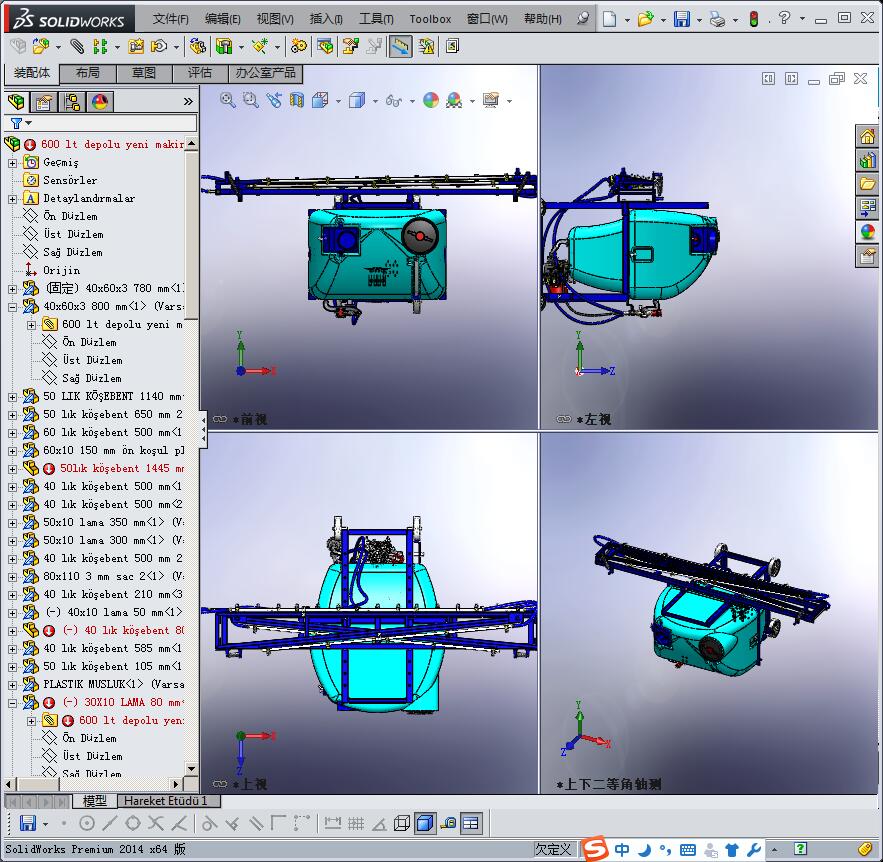Toggle the Chinese input mode 中 indicator
The width and height of the screenshot is (883, 862).
622,849
